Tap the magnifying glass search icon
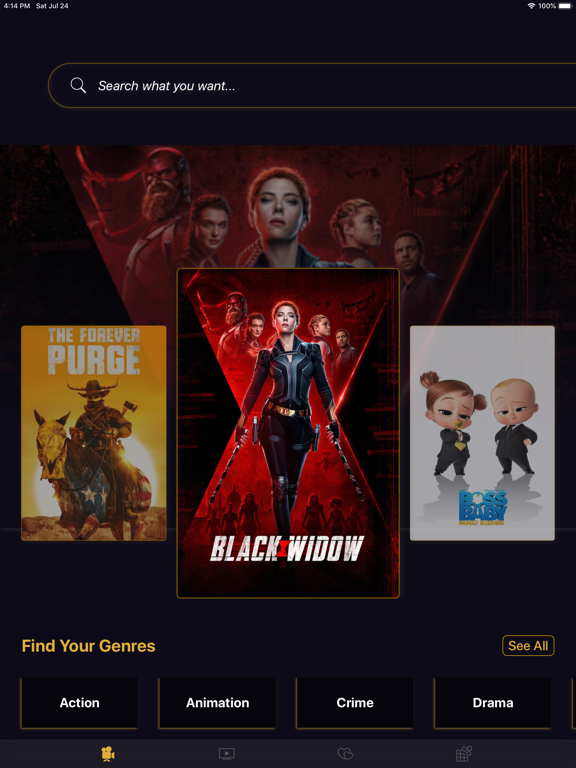Image resolution: width=576 pixels, height=768 pixels. 78,85
